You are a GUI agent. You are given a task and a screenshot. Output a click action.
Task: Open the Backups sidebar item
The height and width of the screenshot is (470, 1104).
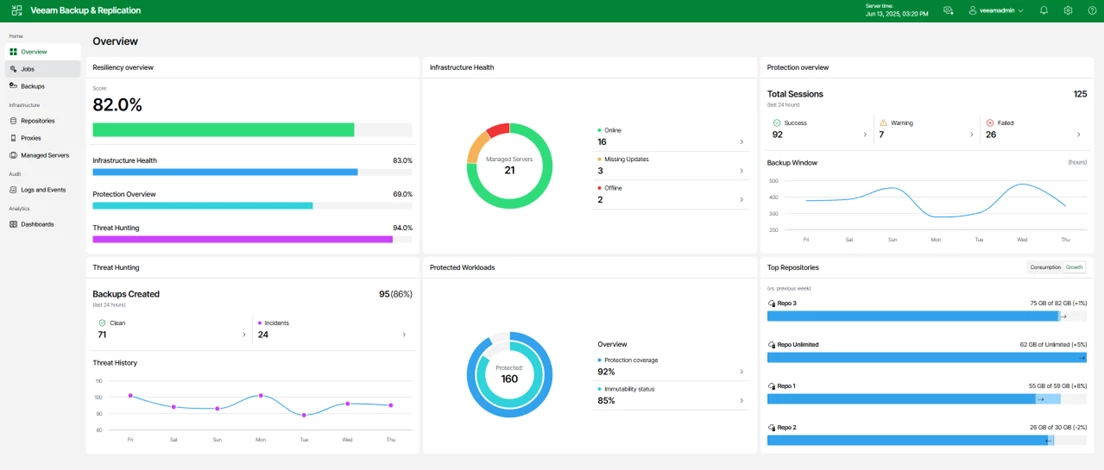[42, 86]
